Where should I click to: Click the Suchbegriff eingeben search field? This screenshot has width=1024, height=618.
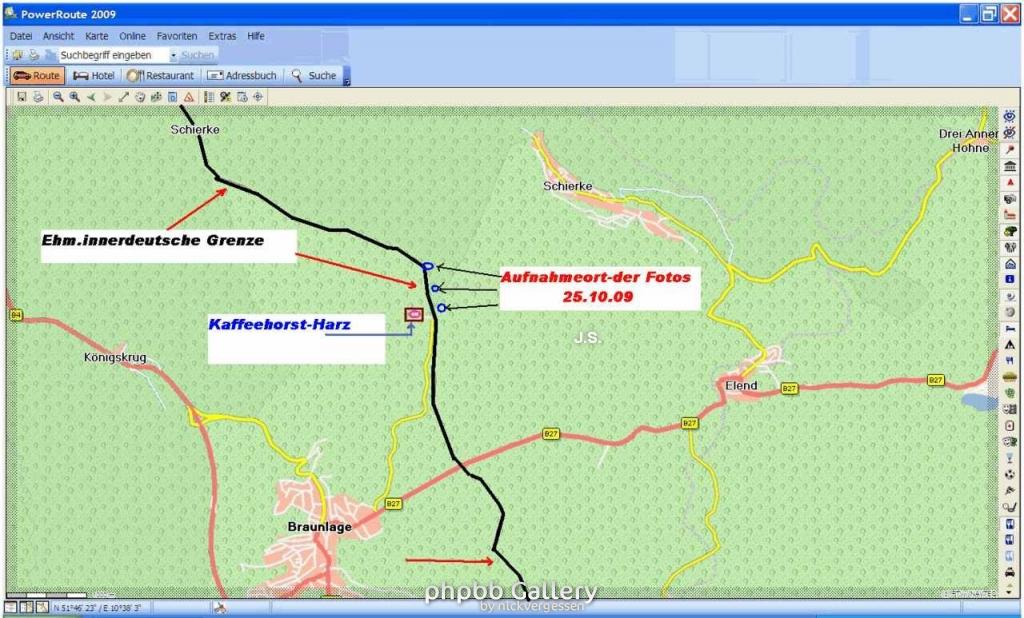click(110, 56)
